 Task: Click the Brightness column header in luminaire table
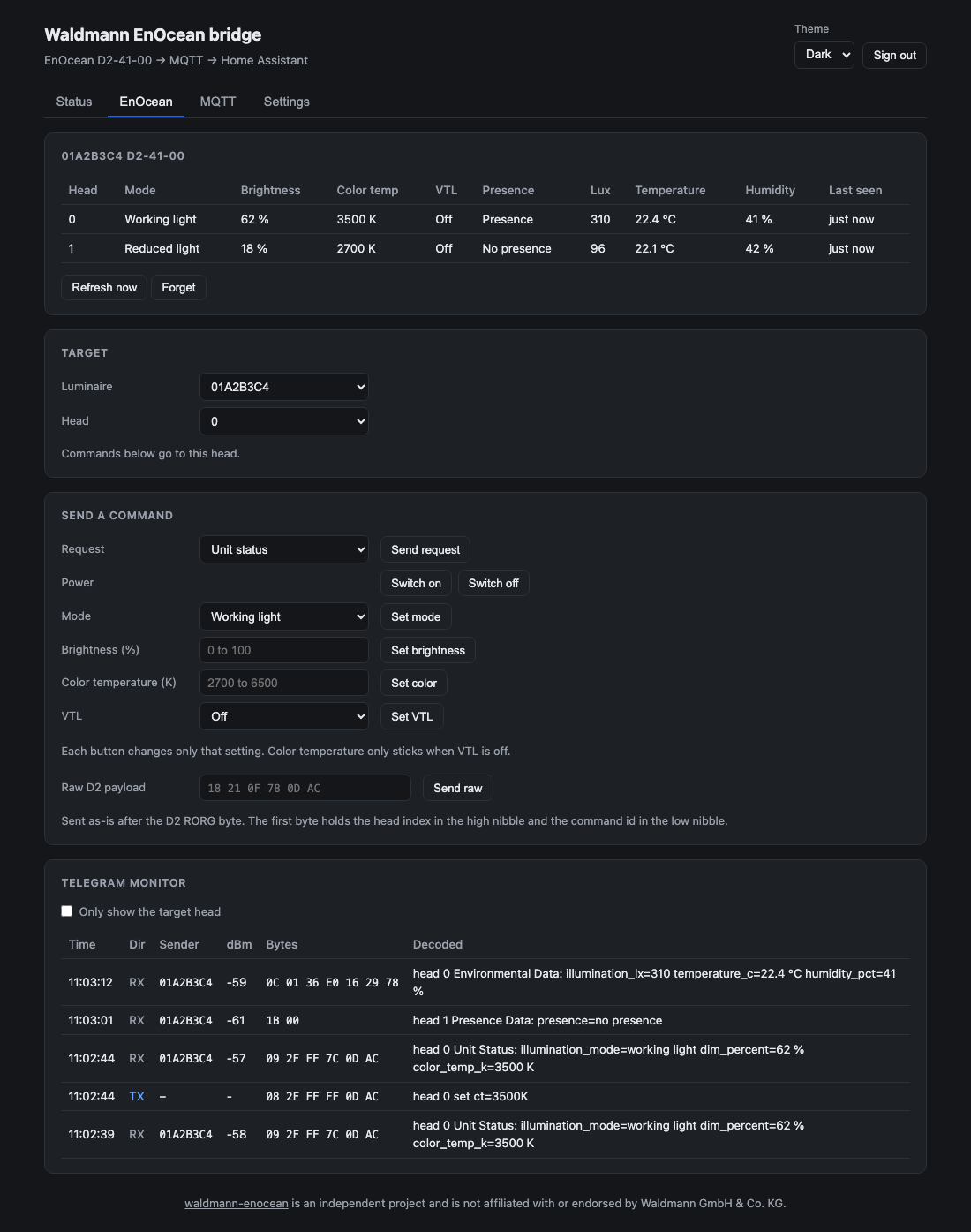pyautogui.click(x=270, y=190)
